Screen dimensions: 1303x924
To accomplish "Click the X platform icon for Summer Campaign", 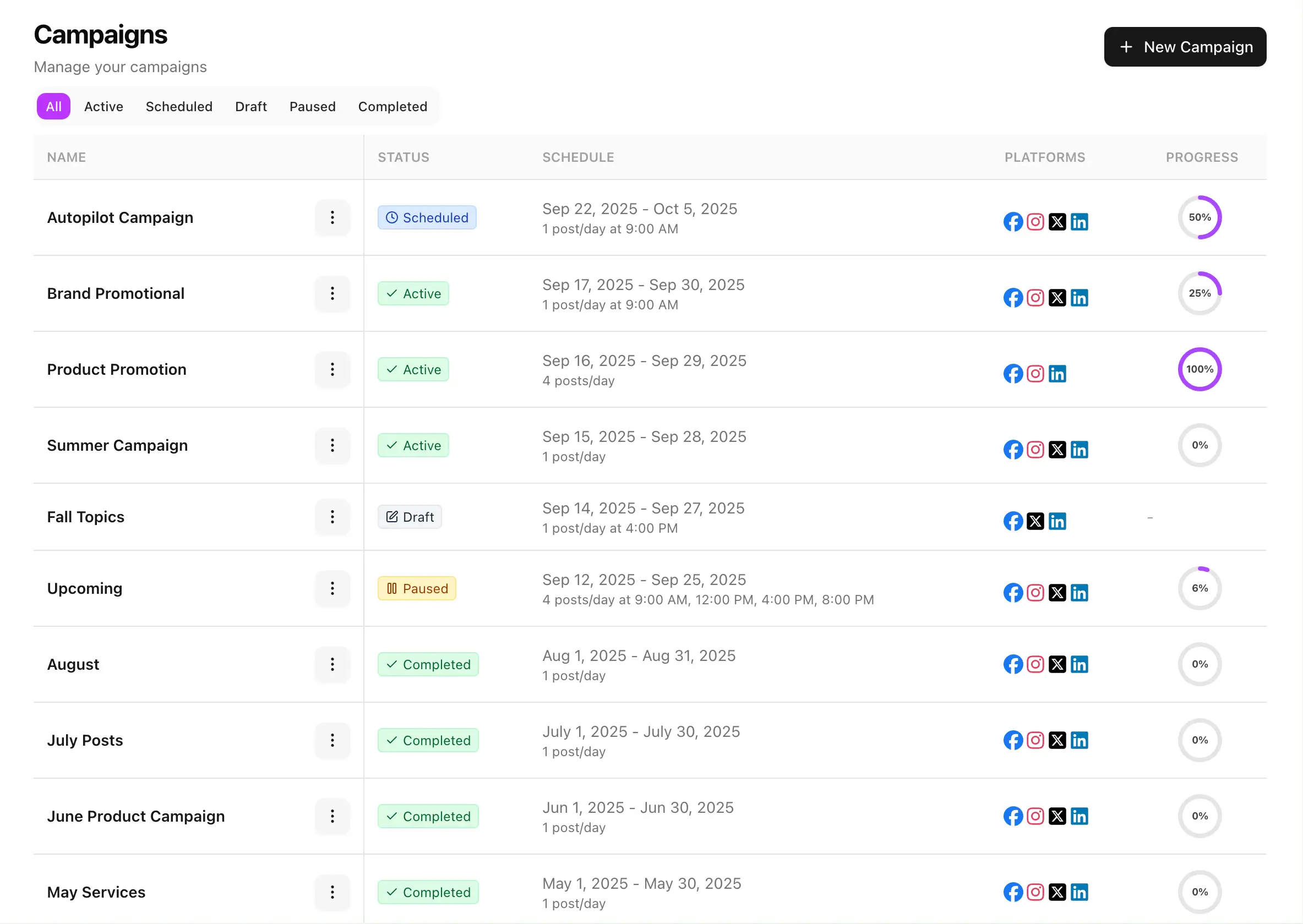I will coord(1058,450).
